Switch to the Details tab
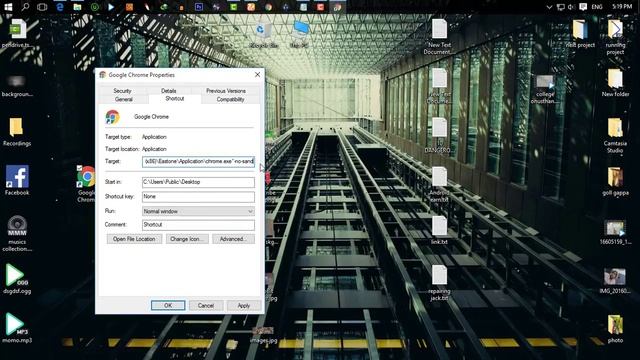Viewport: 640px width, 360px height. tap(169, 91)
